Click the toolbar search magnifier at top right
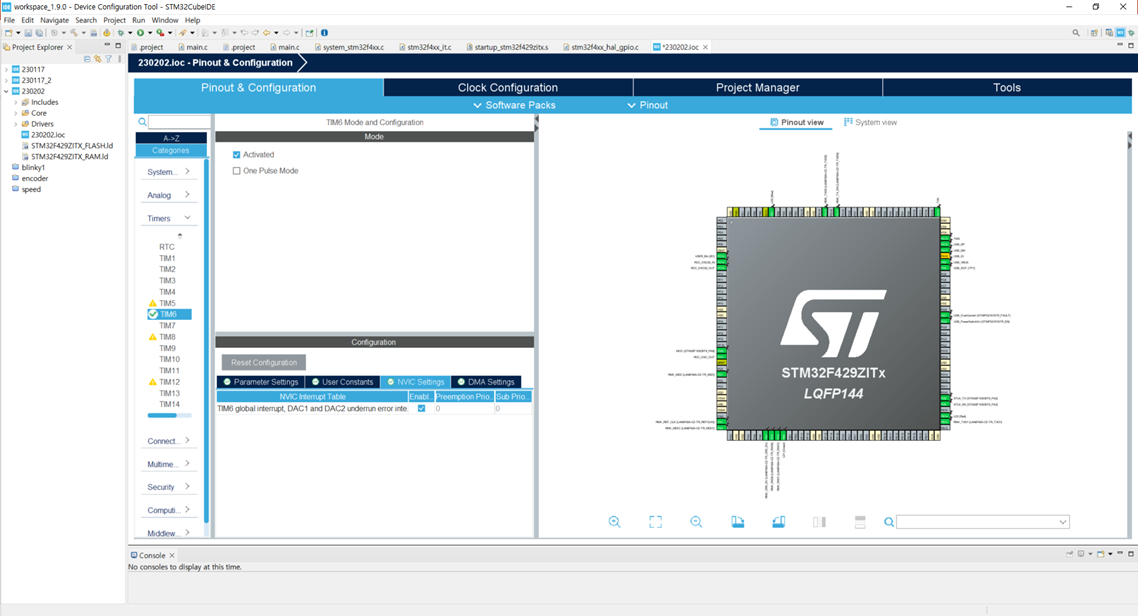 click(1076, 33)
